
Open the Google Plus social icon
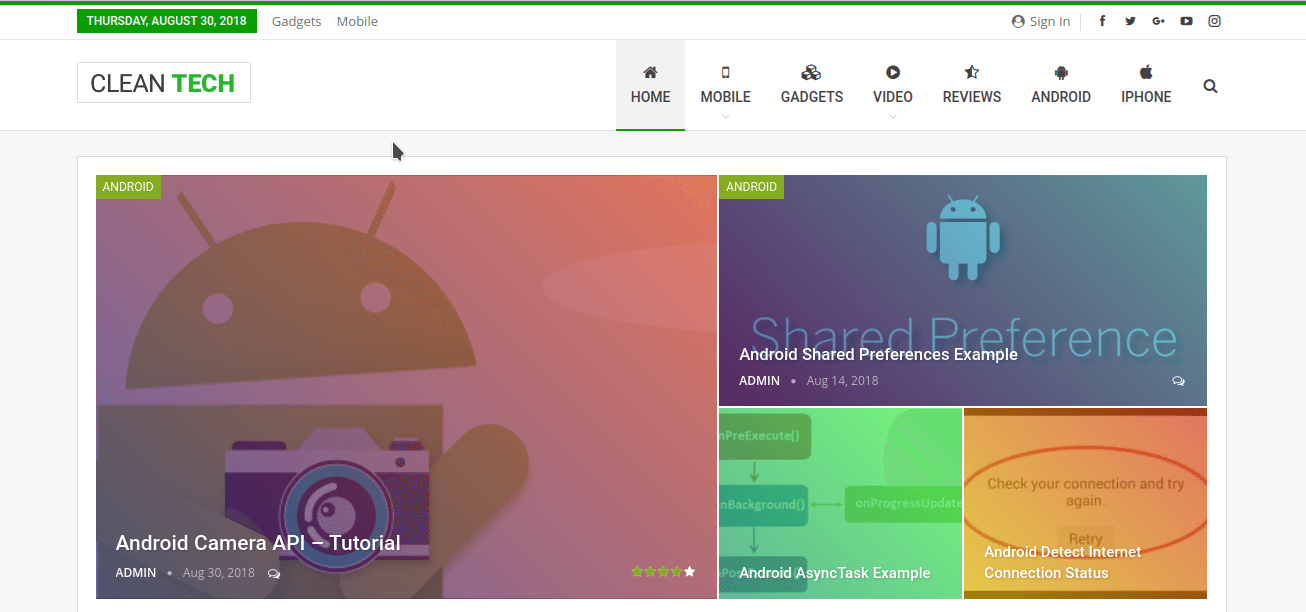point(1158,21)
